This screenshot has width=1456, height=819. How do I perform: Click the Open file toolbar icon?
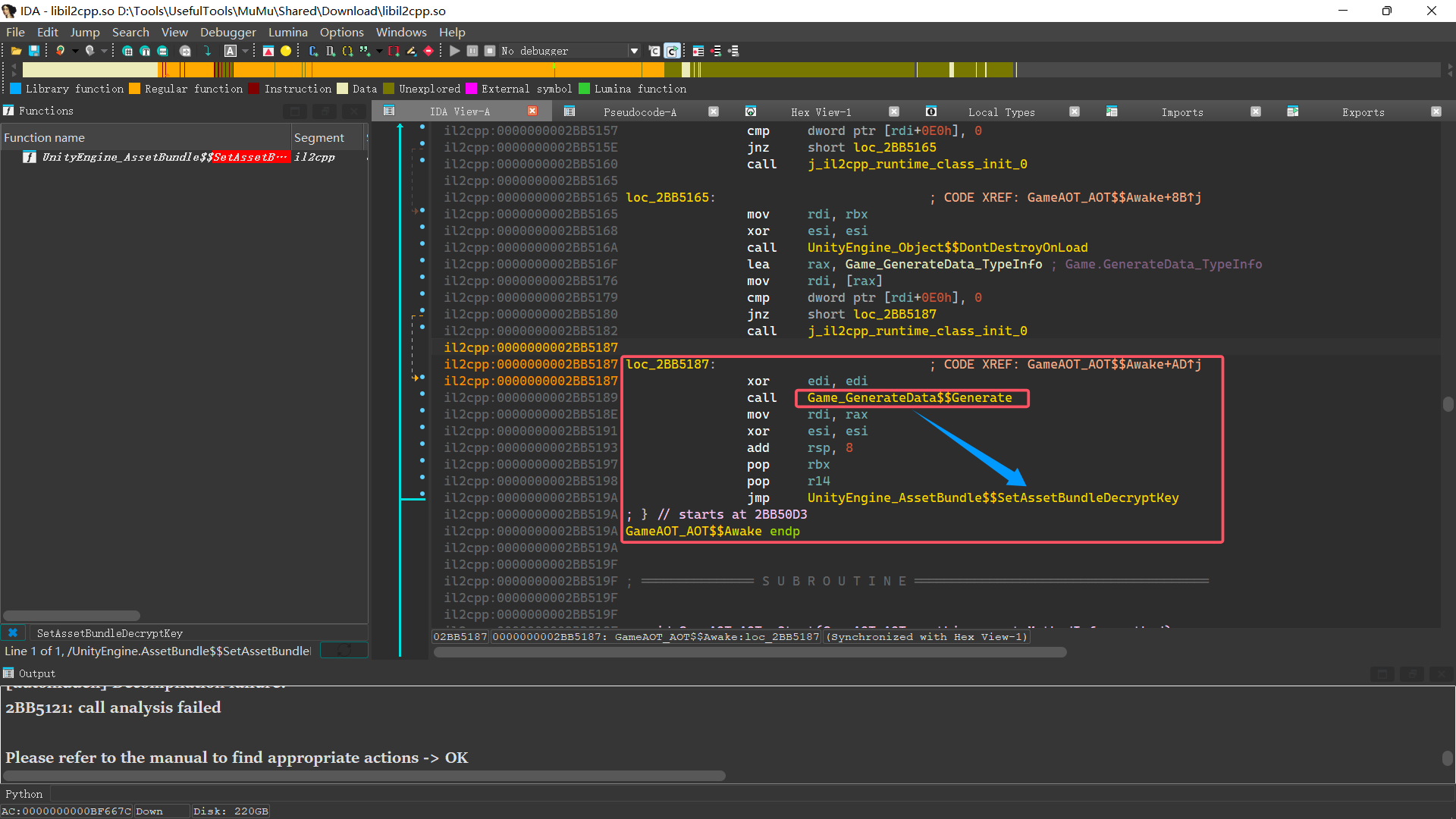click(x=15, y=51)
